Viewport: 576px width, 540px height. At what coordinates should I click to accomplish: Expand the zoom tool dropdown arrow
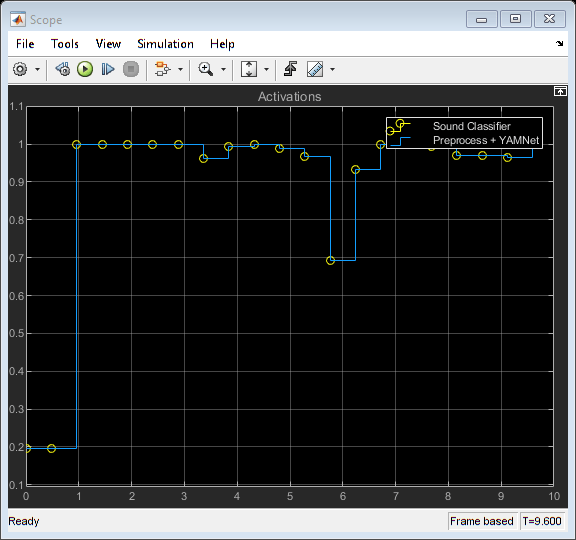click(223, 69)
